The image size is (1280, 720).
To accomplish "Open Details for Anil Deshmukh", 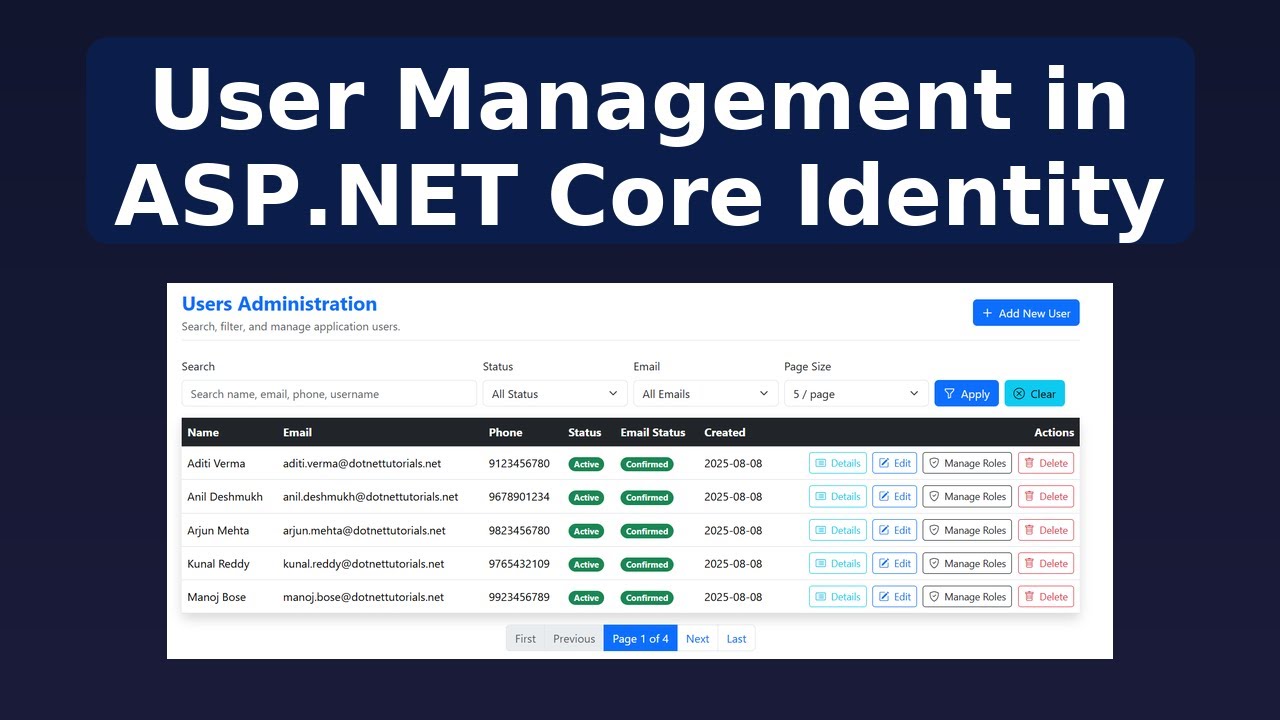I will [x=838, y=496].
